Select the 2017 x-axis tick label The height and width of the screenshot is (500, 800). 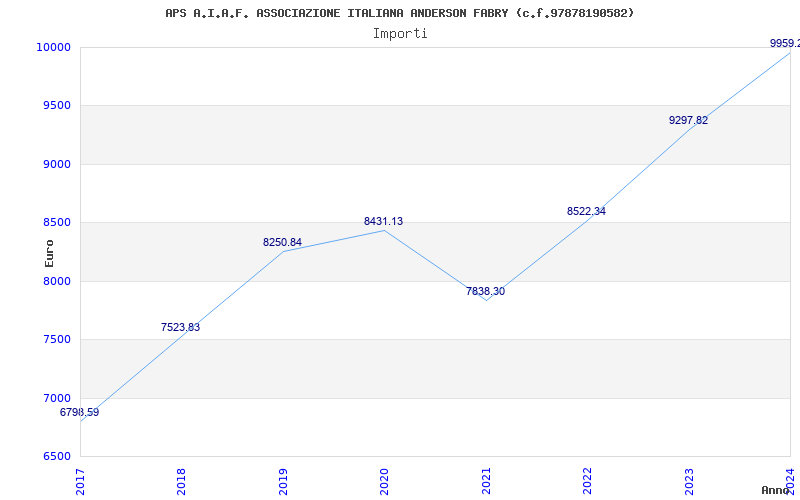point(81,479)
